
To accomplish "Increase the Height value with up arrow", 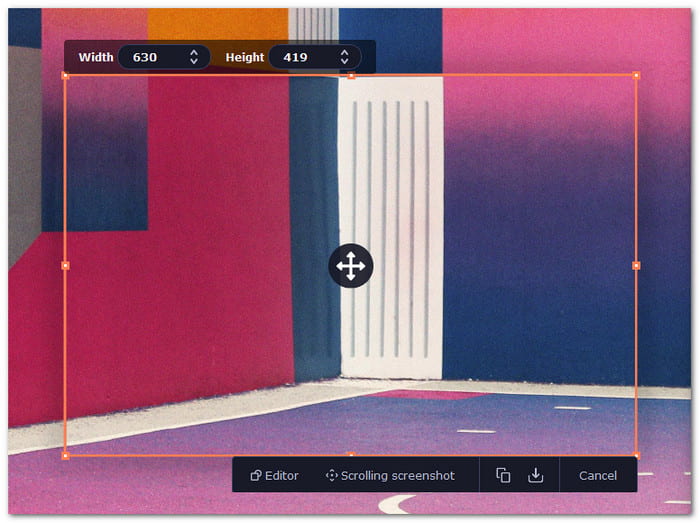I will pos(344,53).
